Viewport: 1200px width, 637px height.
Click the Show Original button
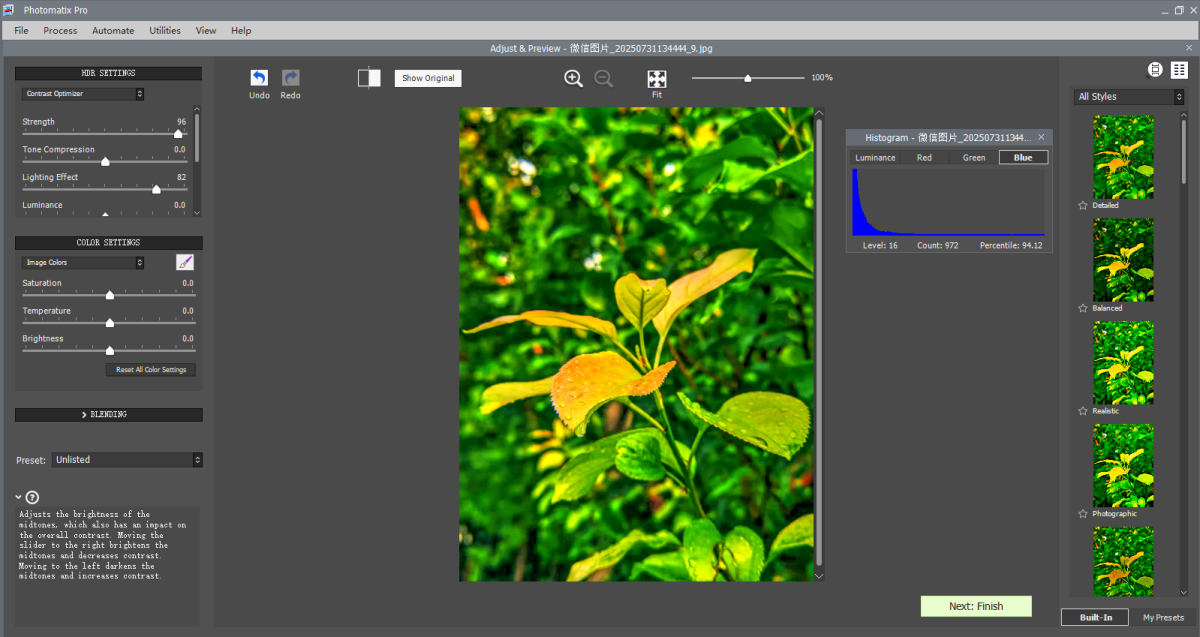428,78
